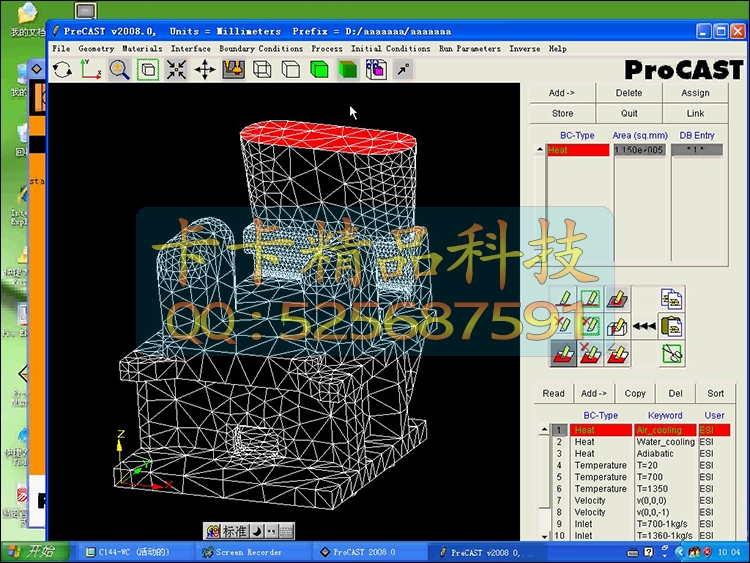750x563 pixels.
Task: Click the material/domain selection icon
Action: tap(376, 70)
